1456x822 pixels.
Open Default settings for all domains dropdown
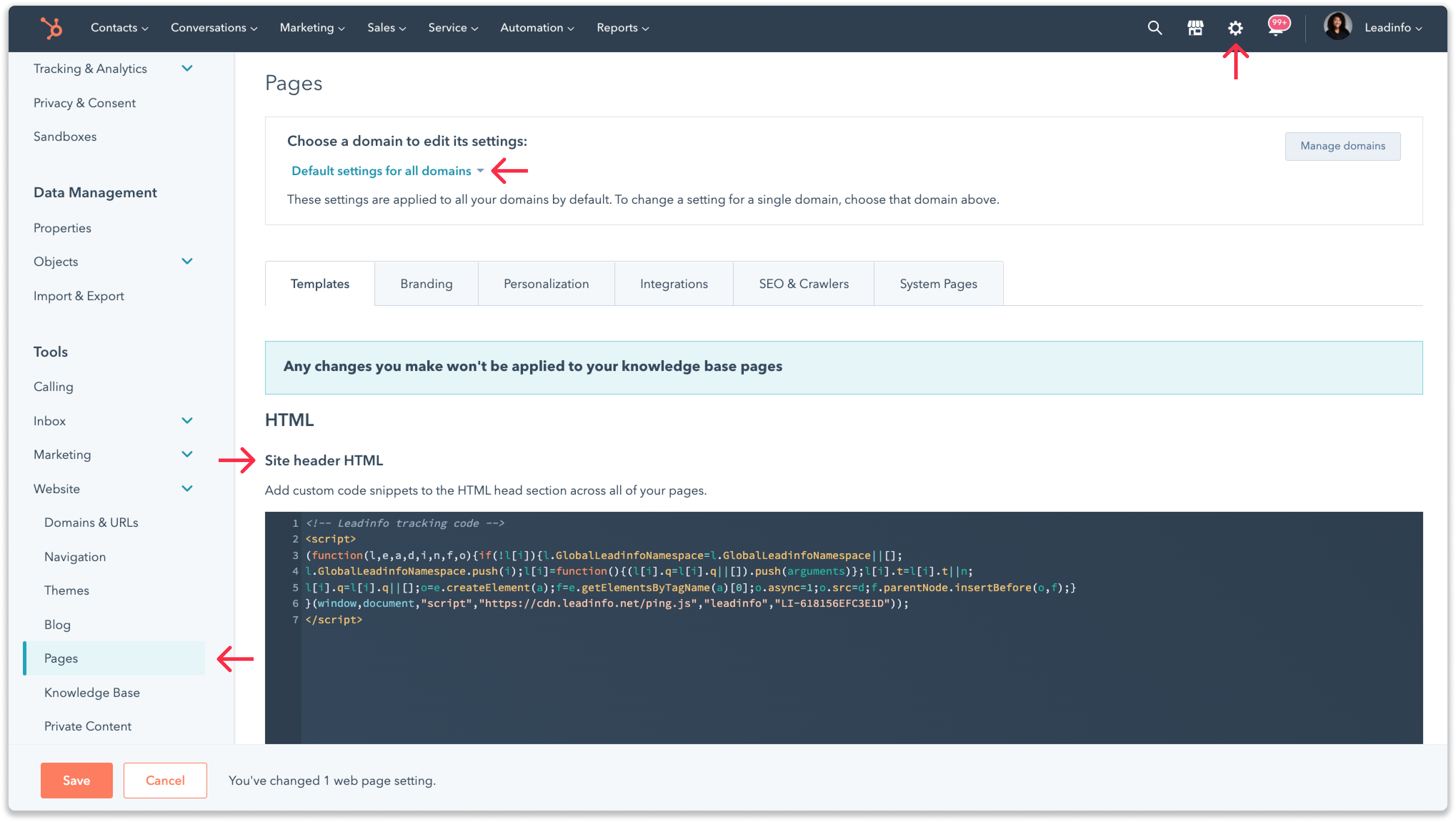(x=387, y=171)
